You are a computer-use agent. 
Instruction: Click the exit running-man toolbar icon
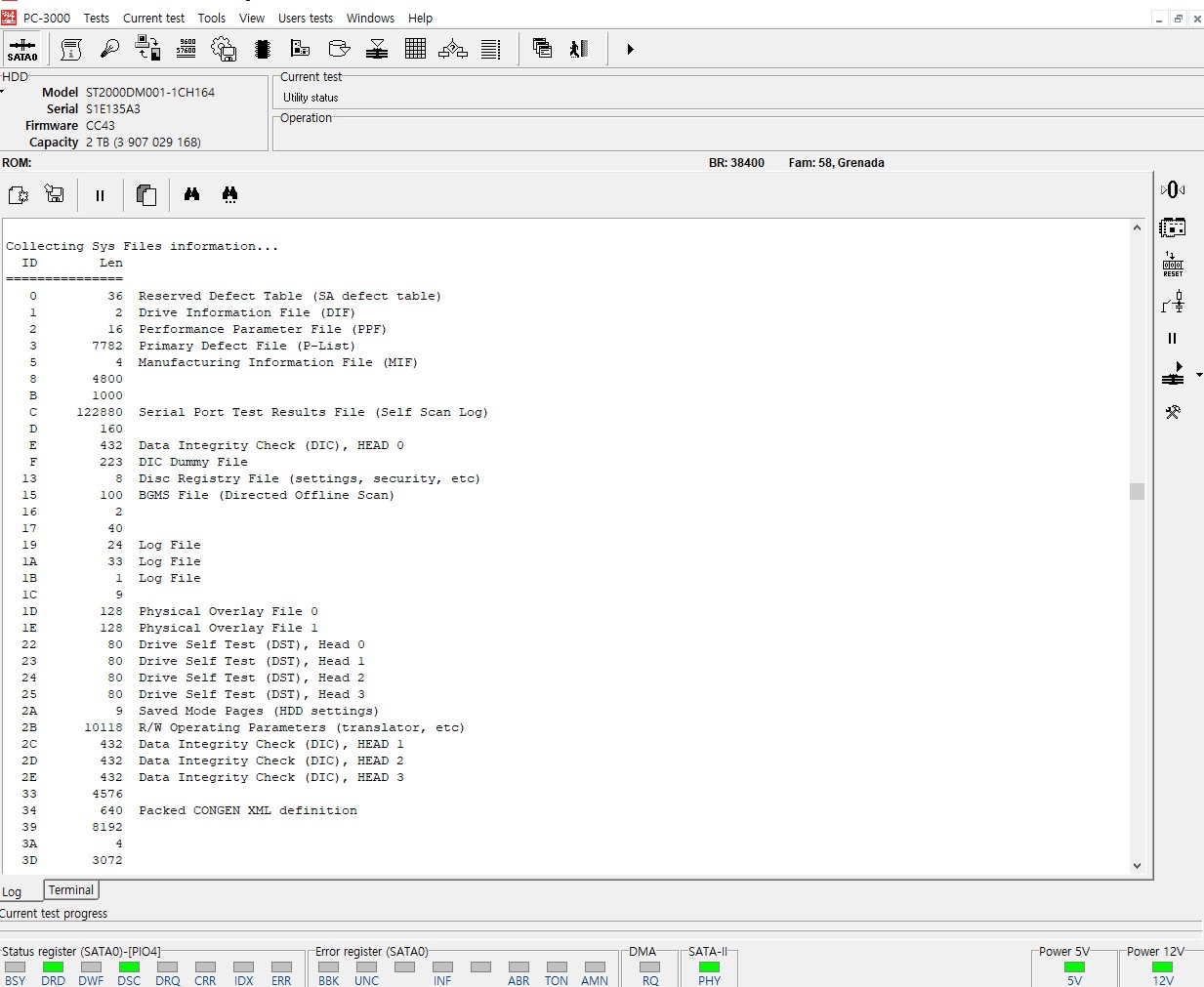tap(579, 49)
